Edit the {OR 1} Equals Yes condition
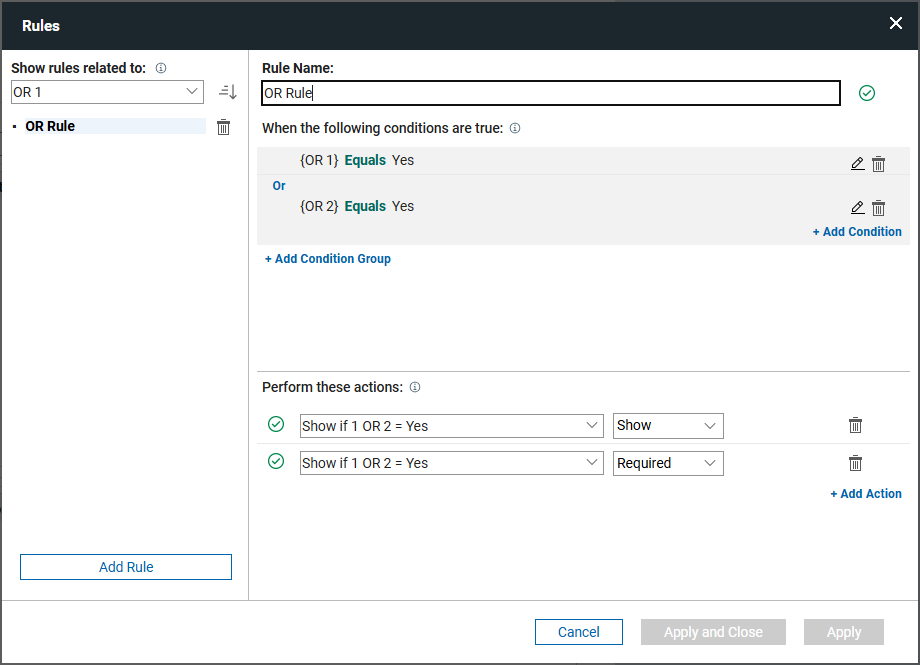The width and height of the screenshot is (920, 665). tap(857, 163)
